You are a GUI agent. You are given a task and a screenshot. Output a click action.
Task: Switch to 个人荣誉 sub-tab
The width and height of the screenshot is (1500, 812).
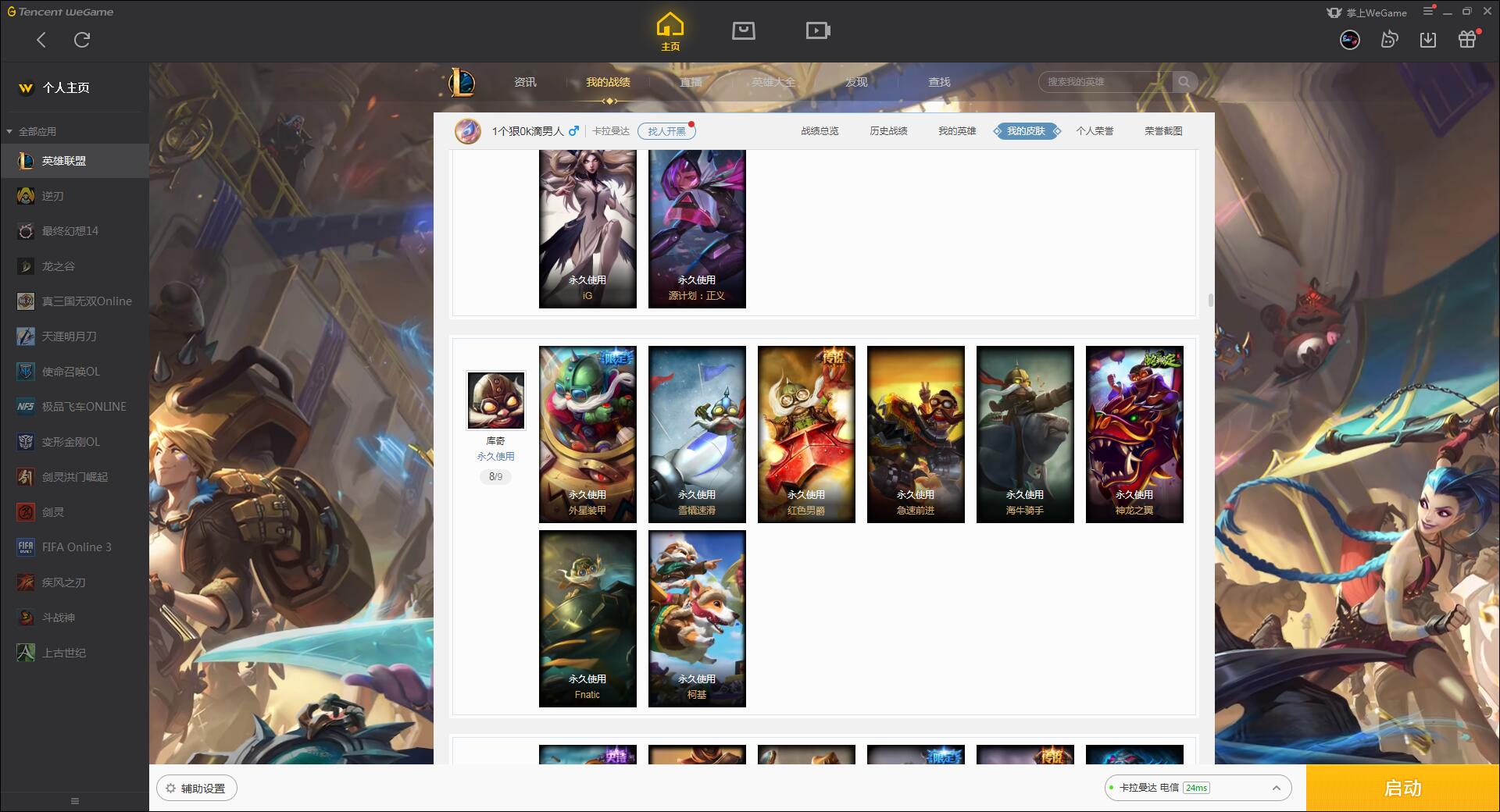click(x=1095, y=131)
